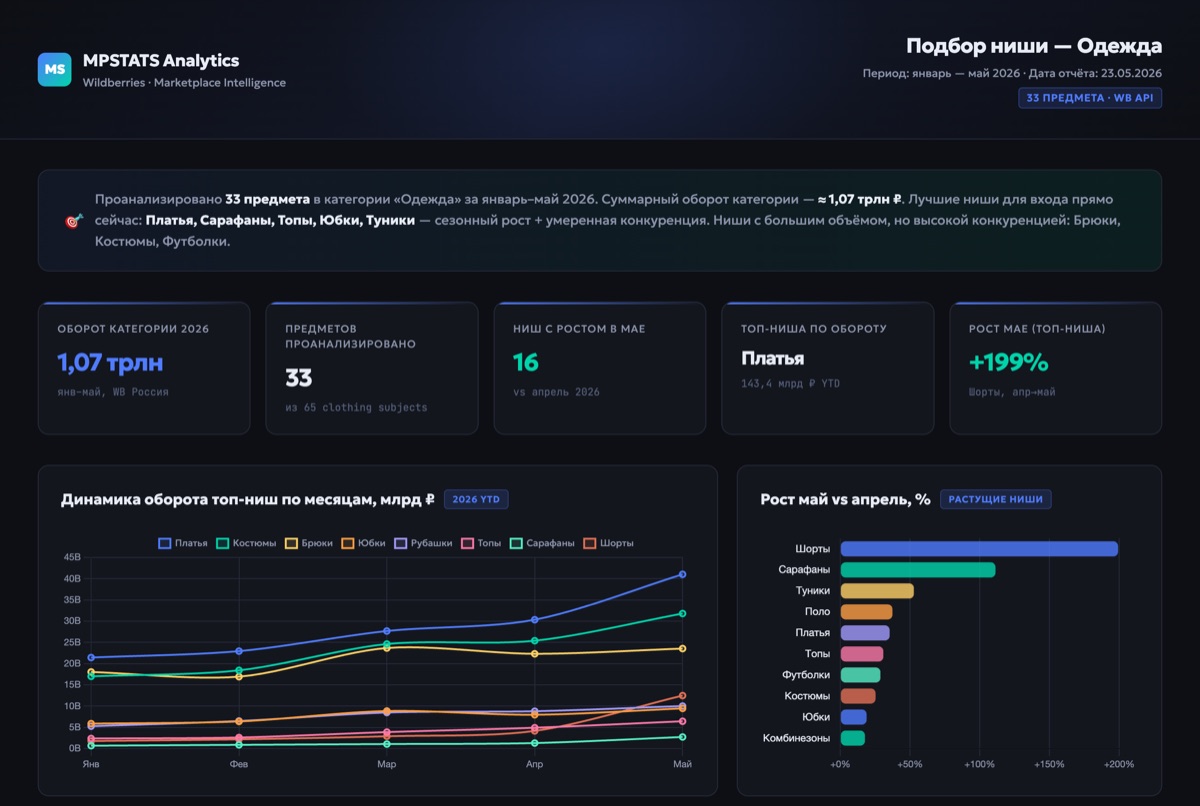
Task: Click the Топы bar in growth chart
Action: [x=862, y=654]
